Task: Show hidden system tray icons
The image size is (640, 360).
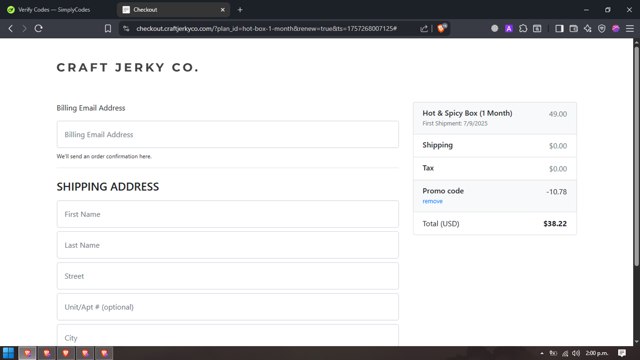Action: pyautogui.click(x=542, y=353)
